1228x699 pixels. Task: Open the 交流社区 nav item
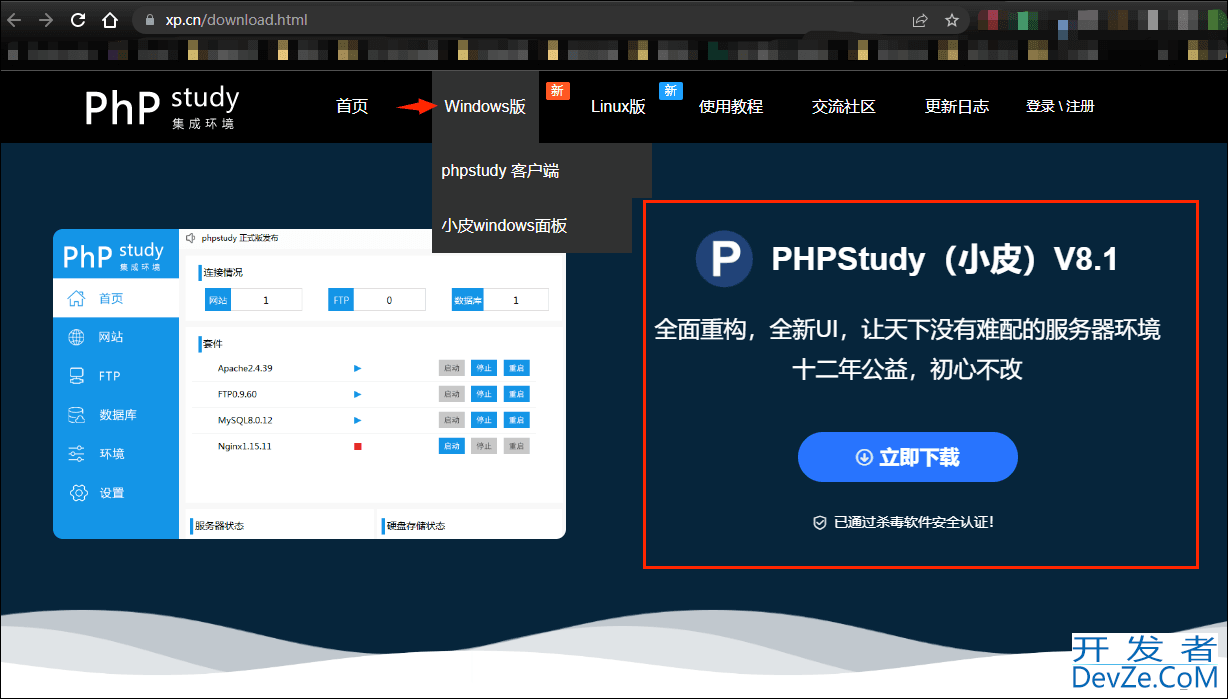coord(844,107)
